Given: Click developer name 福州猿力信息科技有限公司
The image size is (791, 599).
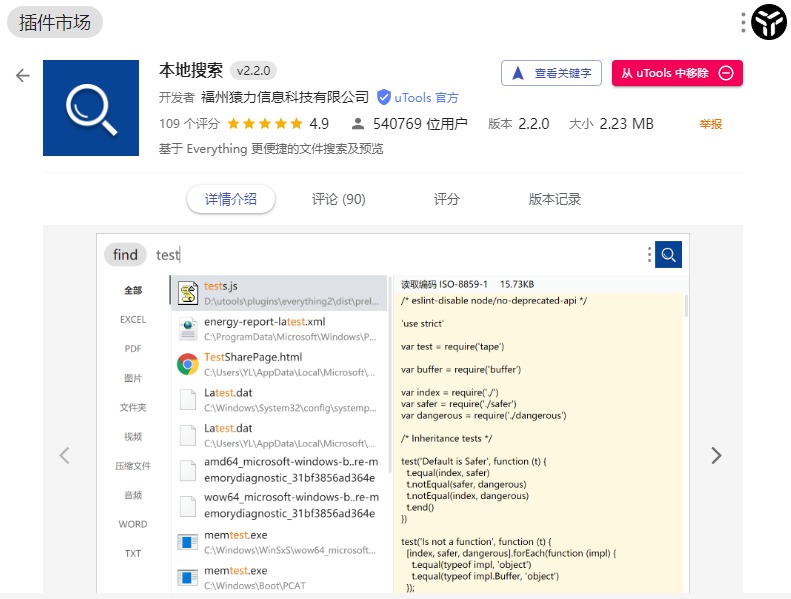Looking at the screenshot, I should pyautogui.click(x=285, y=97).
